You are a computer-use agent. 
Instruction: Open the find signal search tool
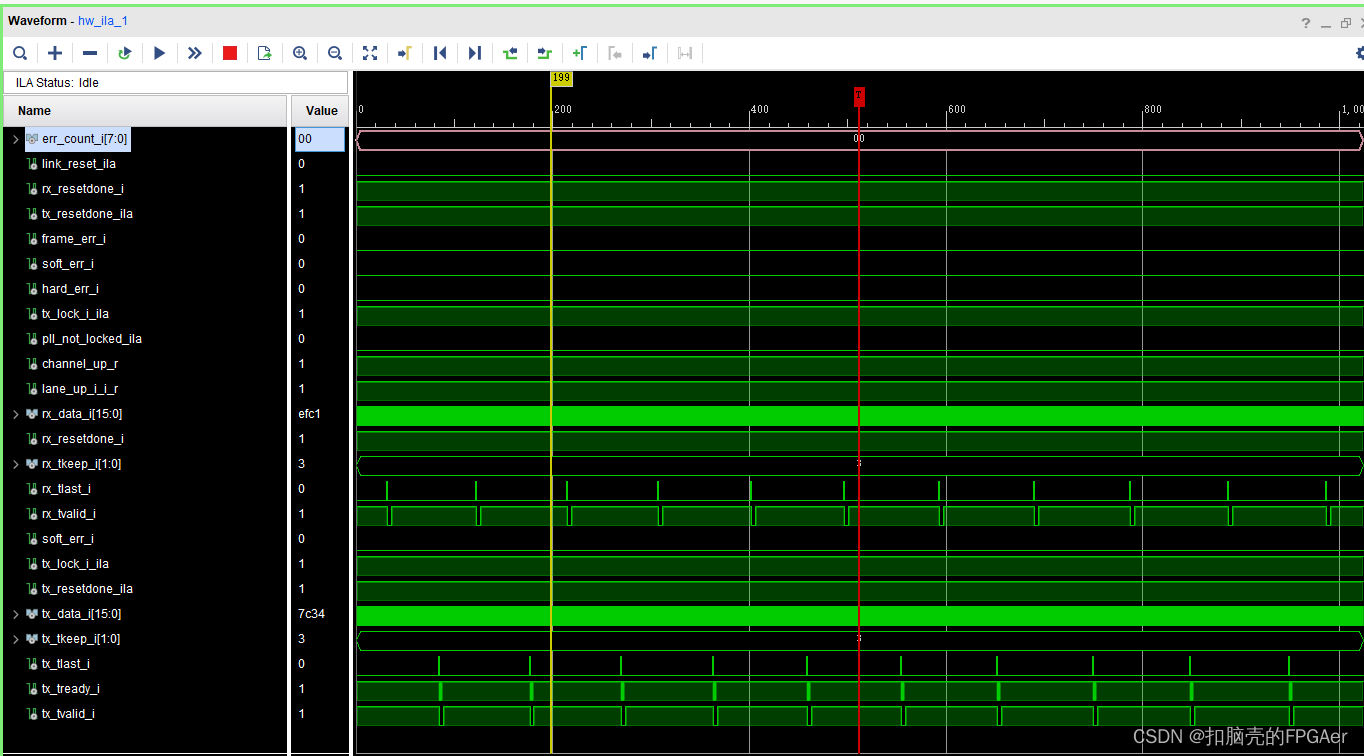(x=20, y=53)
